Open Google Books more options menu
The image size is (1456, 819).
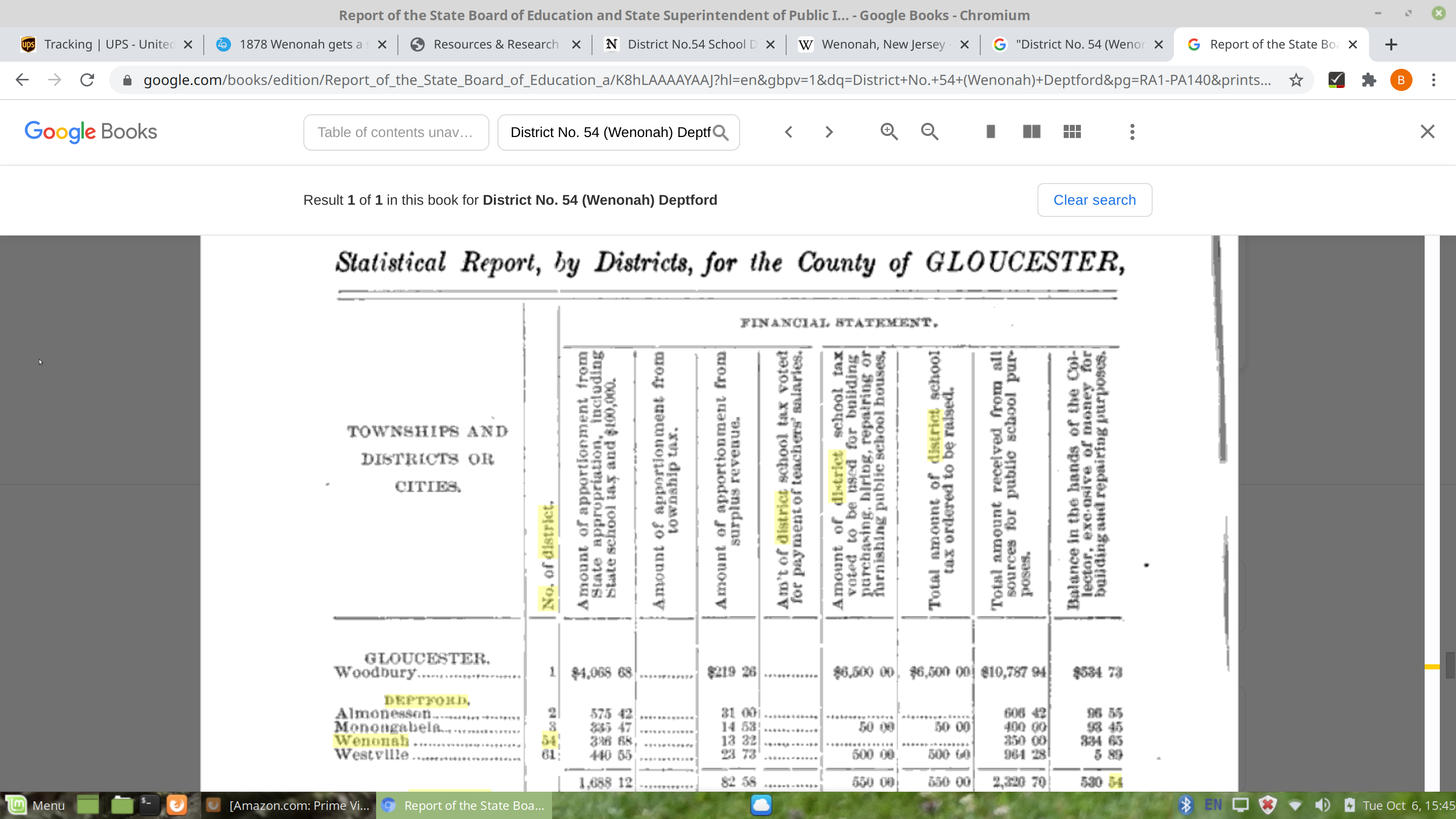point(1132,131)
